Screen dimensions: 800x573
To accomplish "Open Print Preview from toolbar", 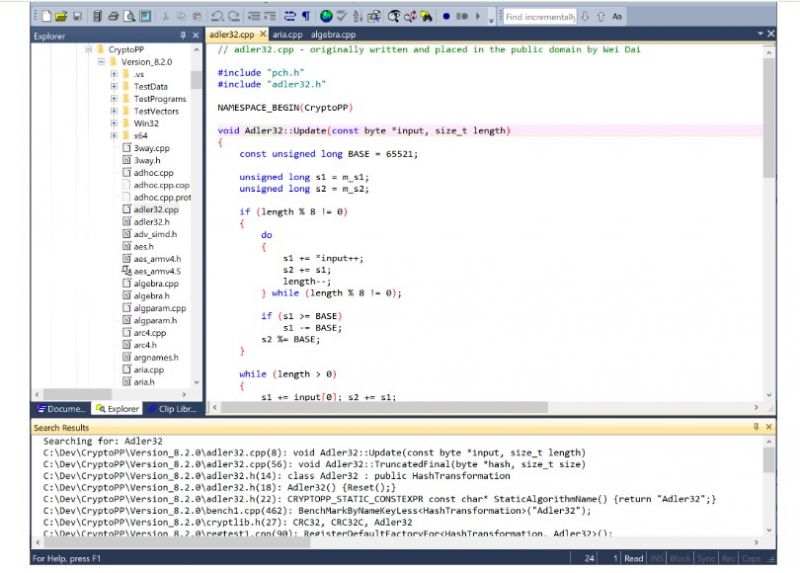I will (x=130, y=16).
